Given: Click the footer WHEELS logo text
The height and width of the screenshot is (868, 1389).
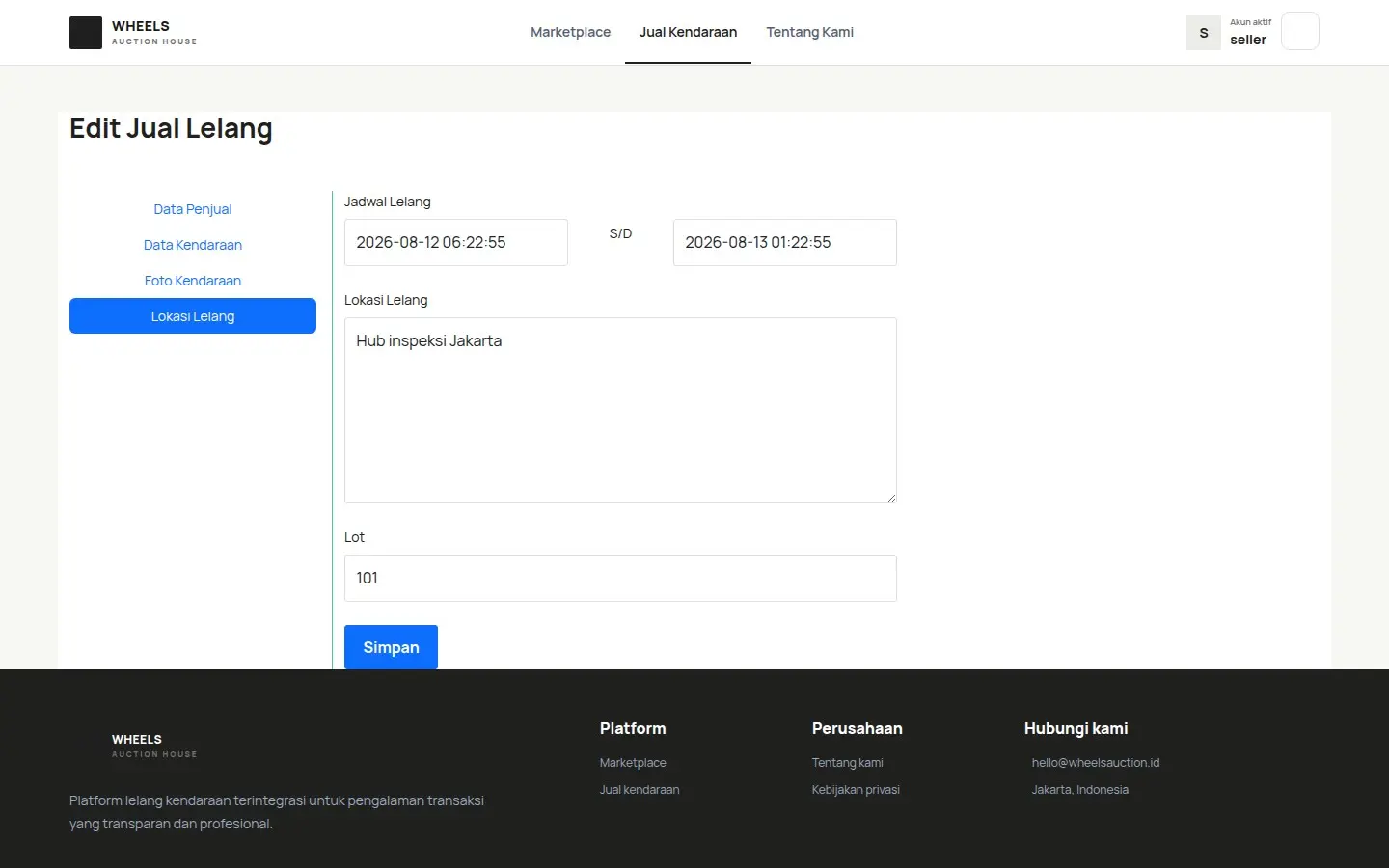Looking at the screenshot, I should [137, 739].
